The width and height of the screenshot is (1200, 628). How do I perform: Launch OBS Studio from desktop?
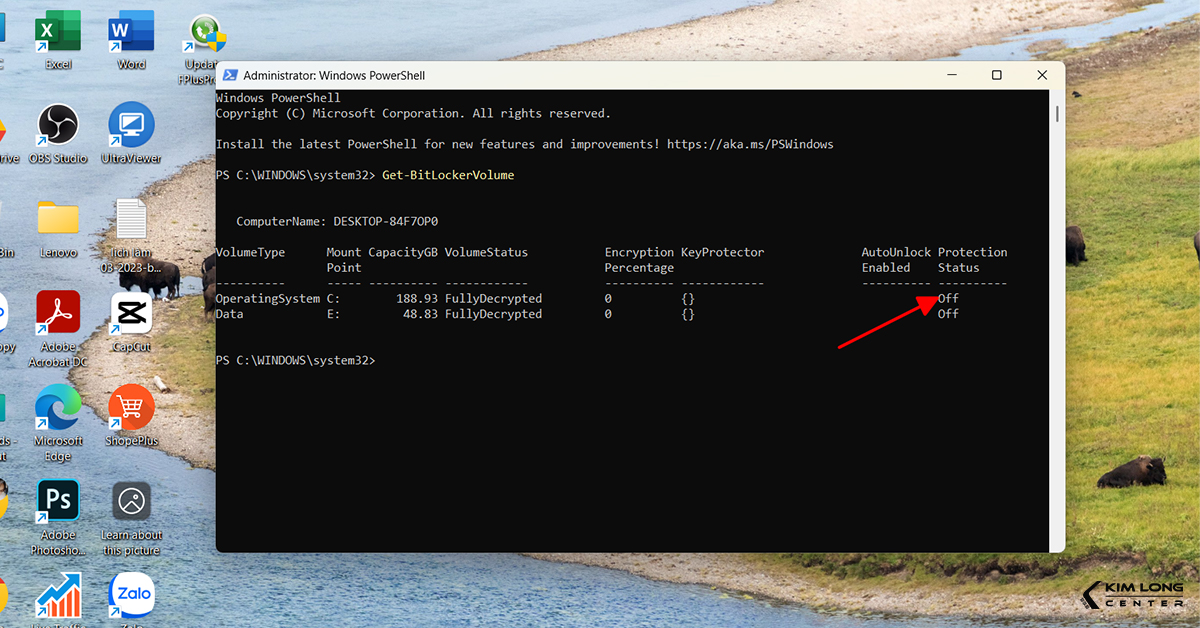tap(58, 126)
